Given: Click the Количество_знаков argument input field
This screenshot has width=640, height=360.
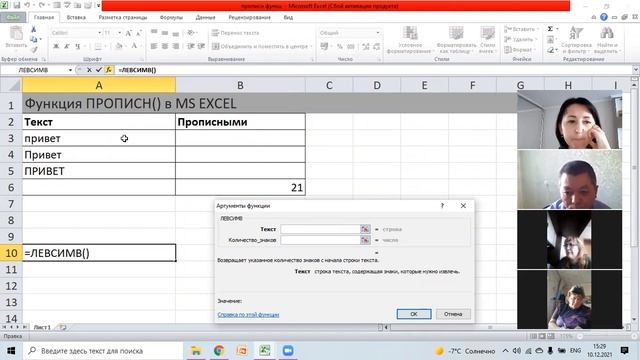Looking at the screenshot, I should point(320,240).
